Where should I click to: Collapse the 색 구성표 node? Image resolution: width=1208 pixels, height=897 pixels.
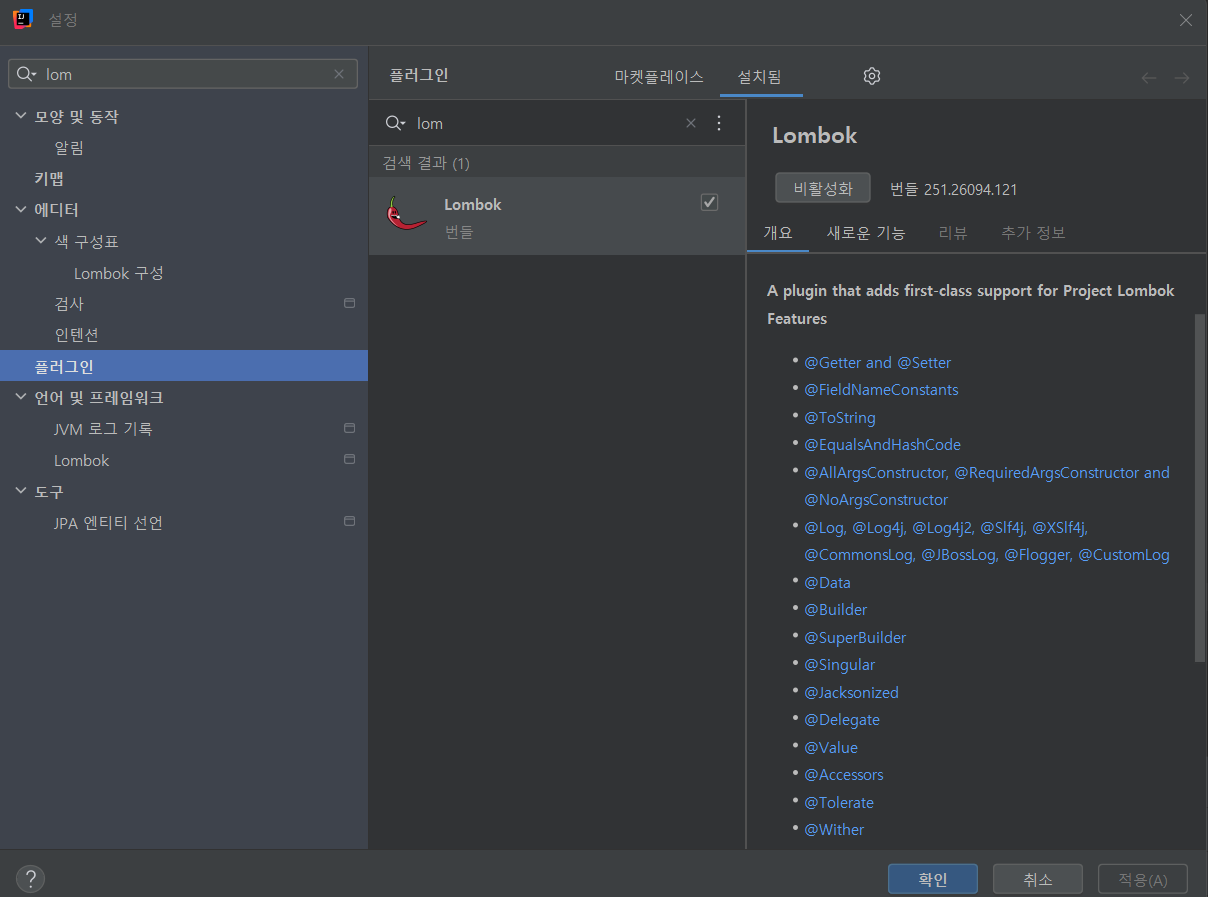41,241
